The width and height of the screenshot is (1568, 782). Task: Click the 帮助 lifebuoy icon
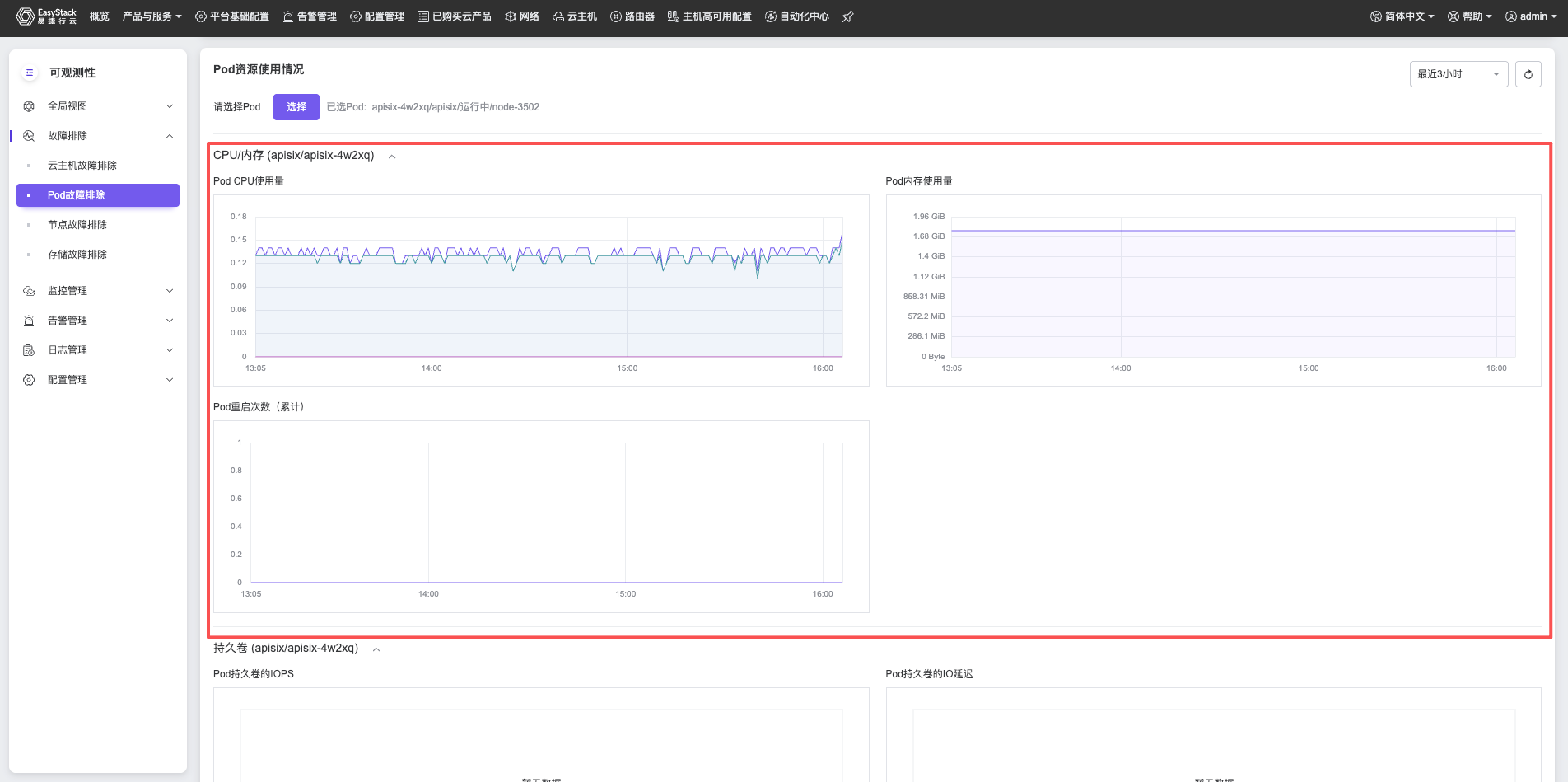(1454, 16)
